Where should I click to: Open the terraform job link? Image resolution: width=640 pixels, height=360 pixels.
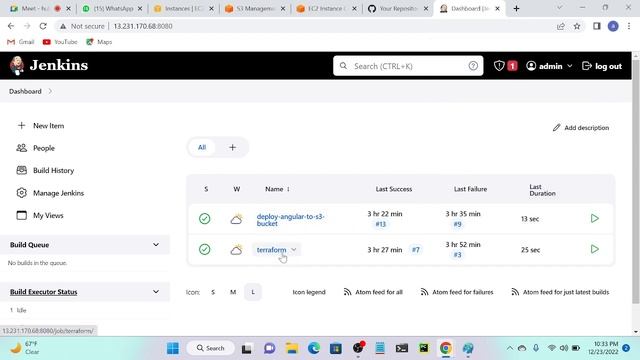271,249
